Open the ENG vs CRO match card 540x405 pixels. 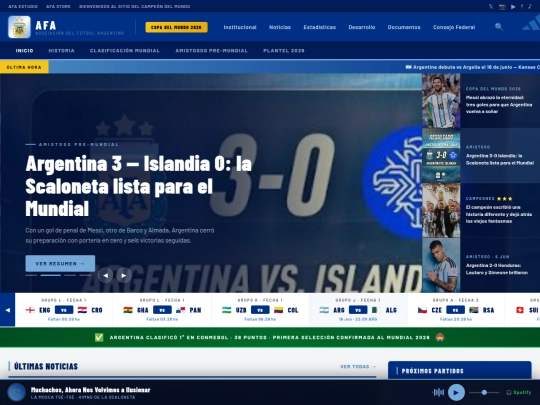pyautogui.click(x=64, y=310)
